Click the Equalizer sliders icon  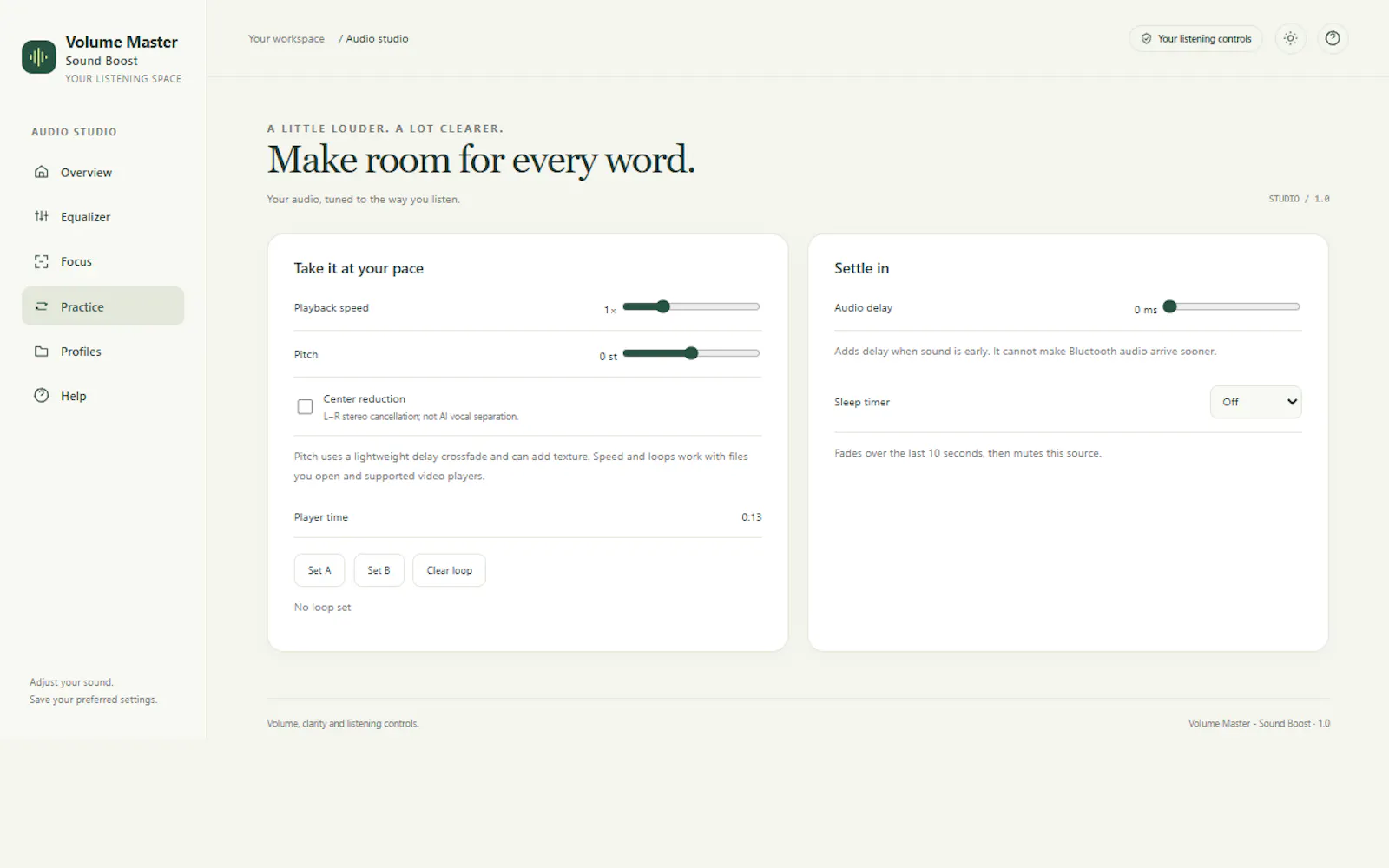tap(41, 216)
